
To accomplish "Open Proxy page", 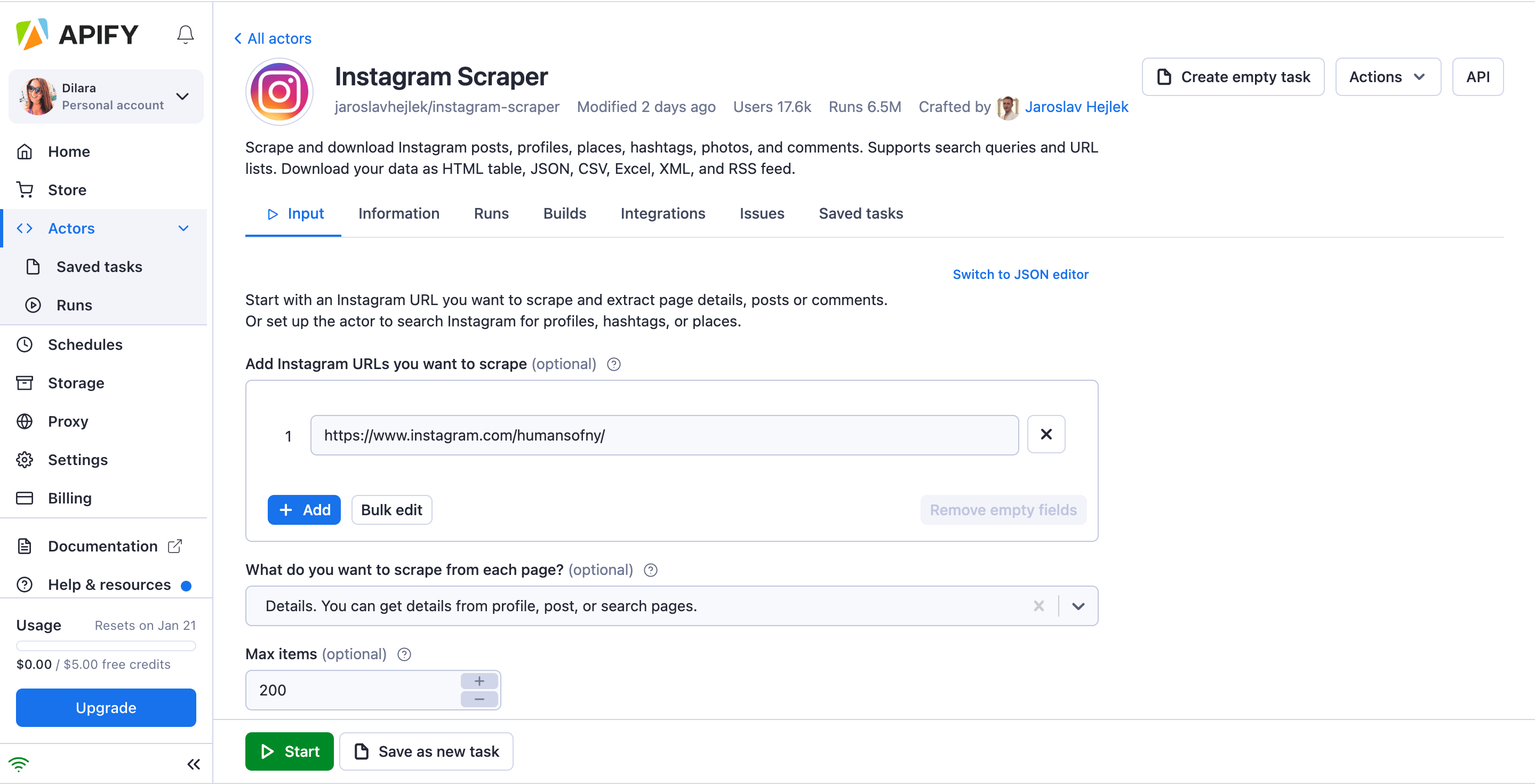I will click(x=68, y=421).
